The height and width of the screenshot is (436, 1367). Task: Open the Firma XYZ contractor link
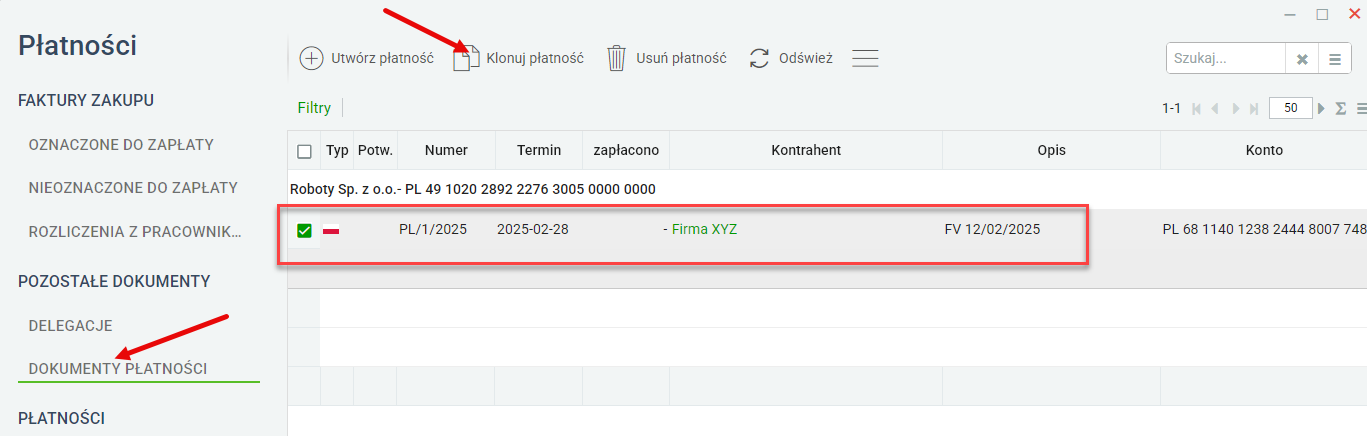(704, 229)
